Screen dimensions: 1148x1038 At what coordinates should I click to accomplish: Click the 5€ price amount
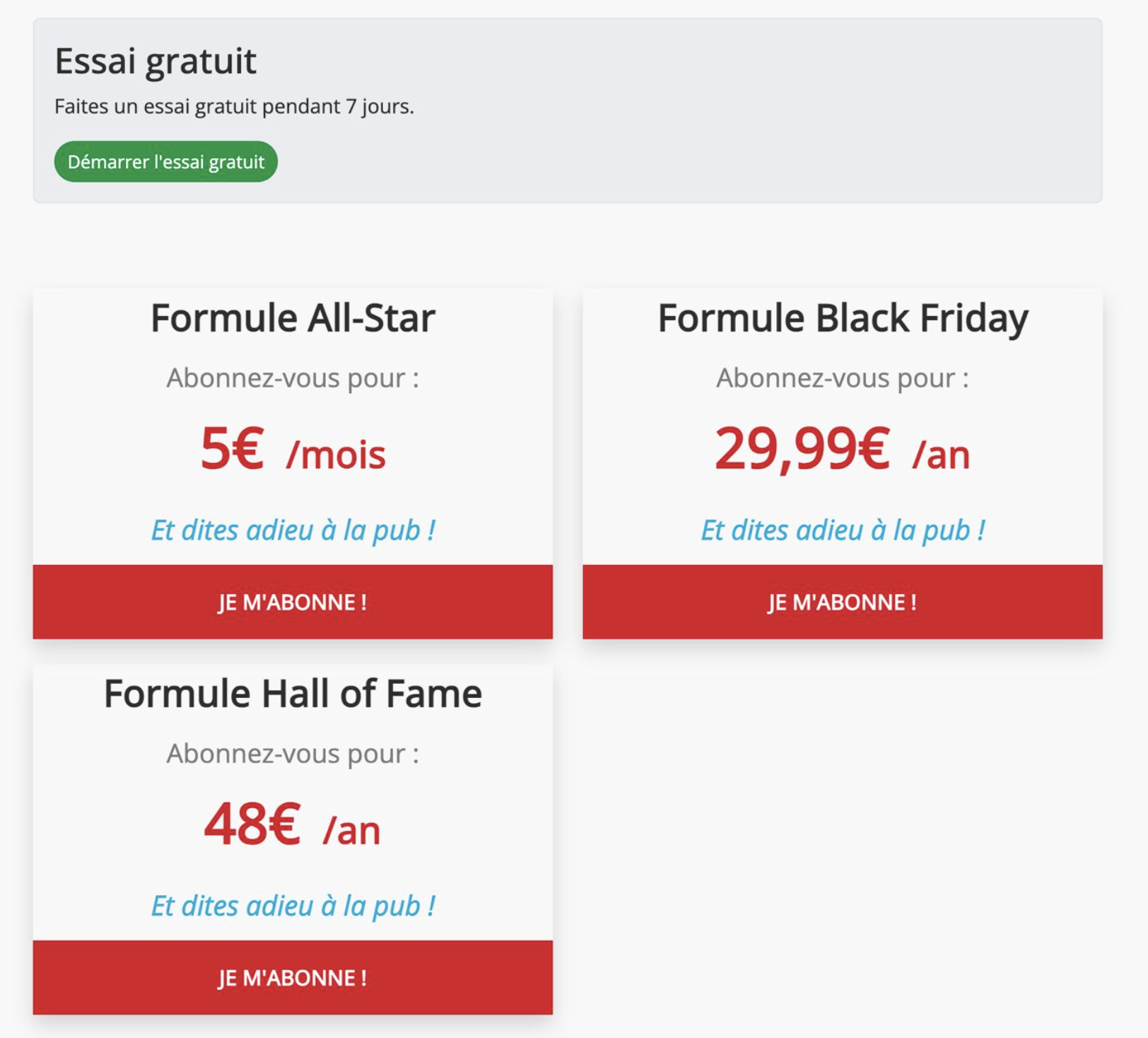point(232,449)
